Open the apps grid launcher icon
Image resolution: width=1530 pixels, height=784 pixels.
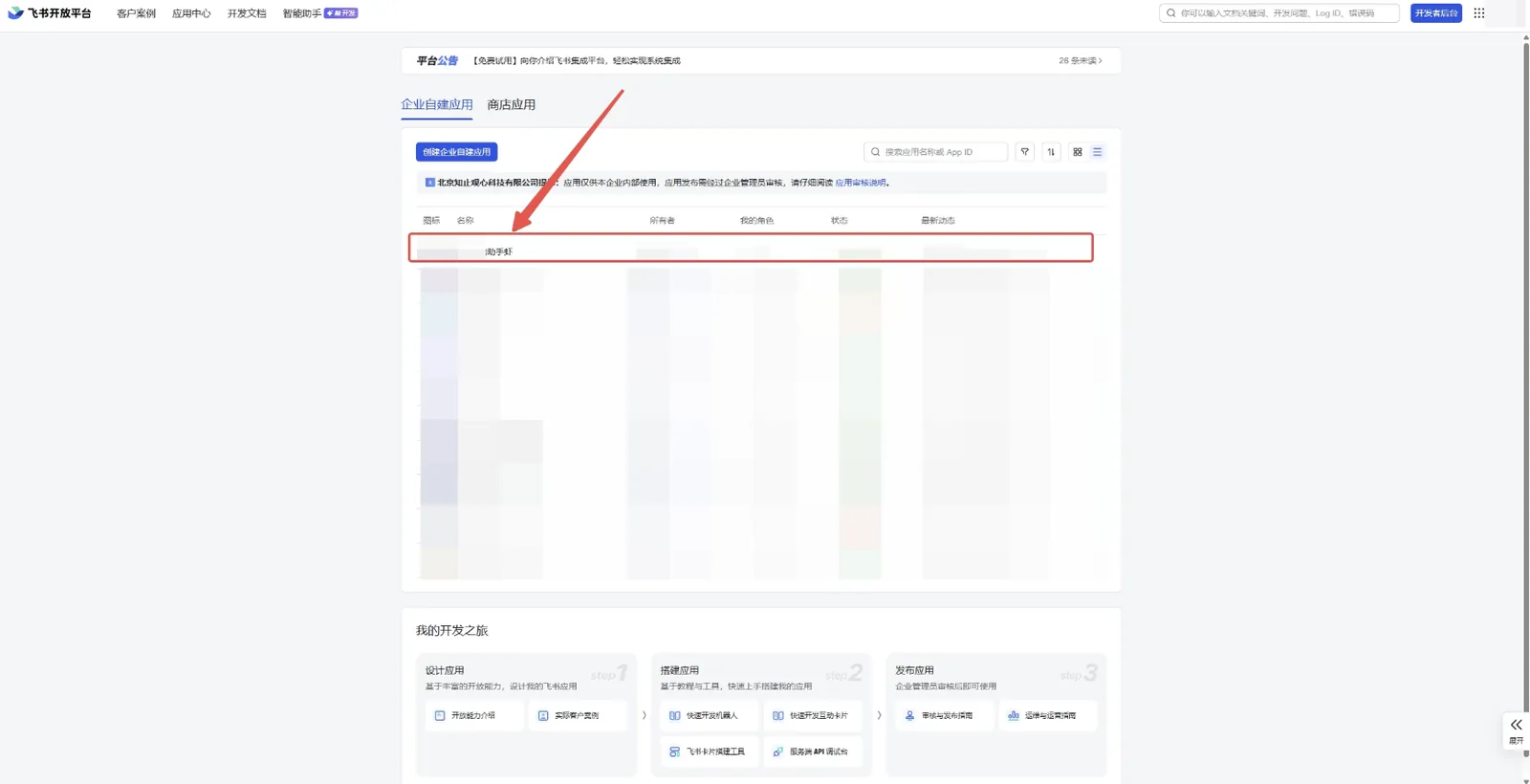tap(1479, 13)
